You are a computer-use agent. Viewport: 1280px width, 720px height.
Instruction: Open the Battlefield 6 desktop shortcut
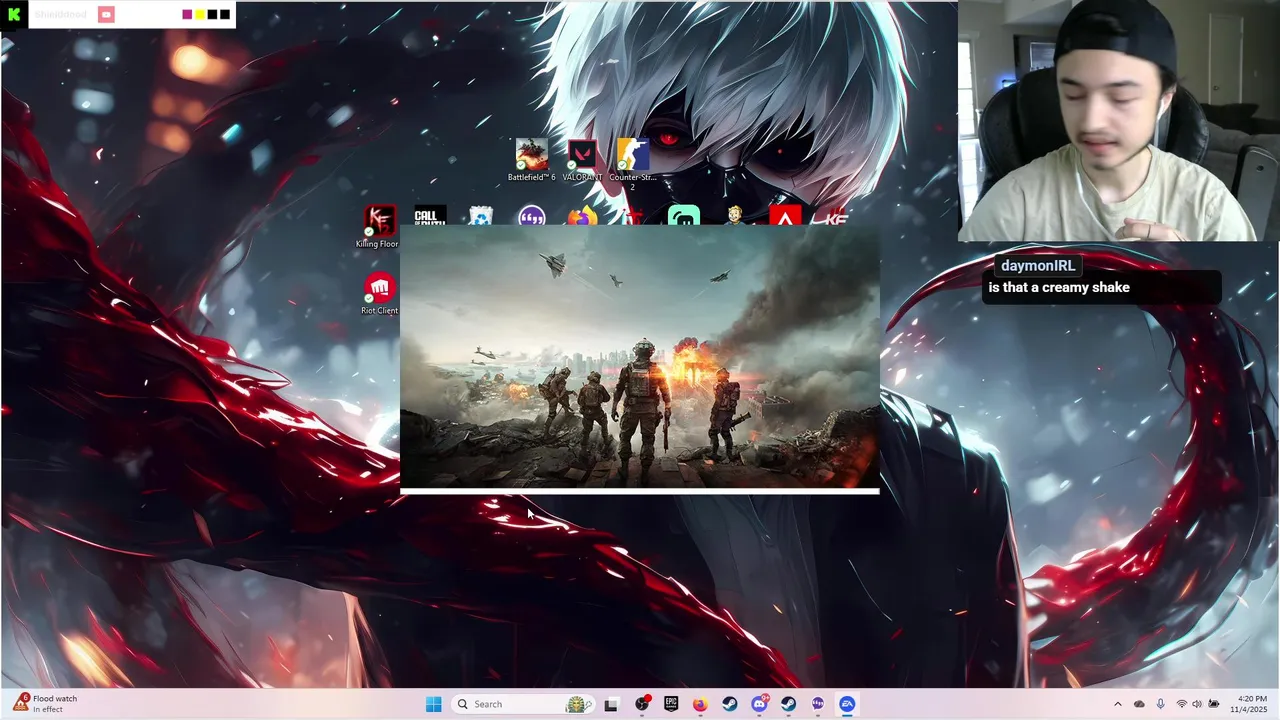tap(531, 160)
